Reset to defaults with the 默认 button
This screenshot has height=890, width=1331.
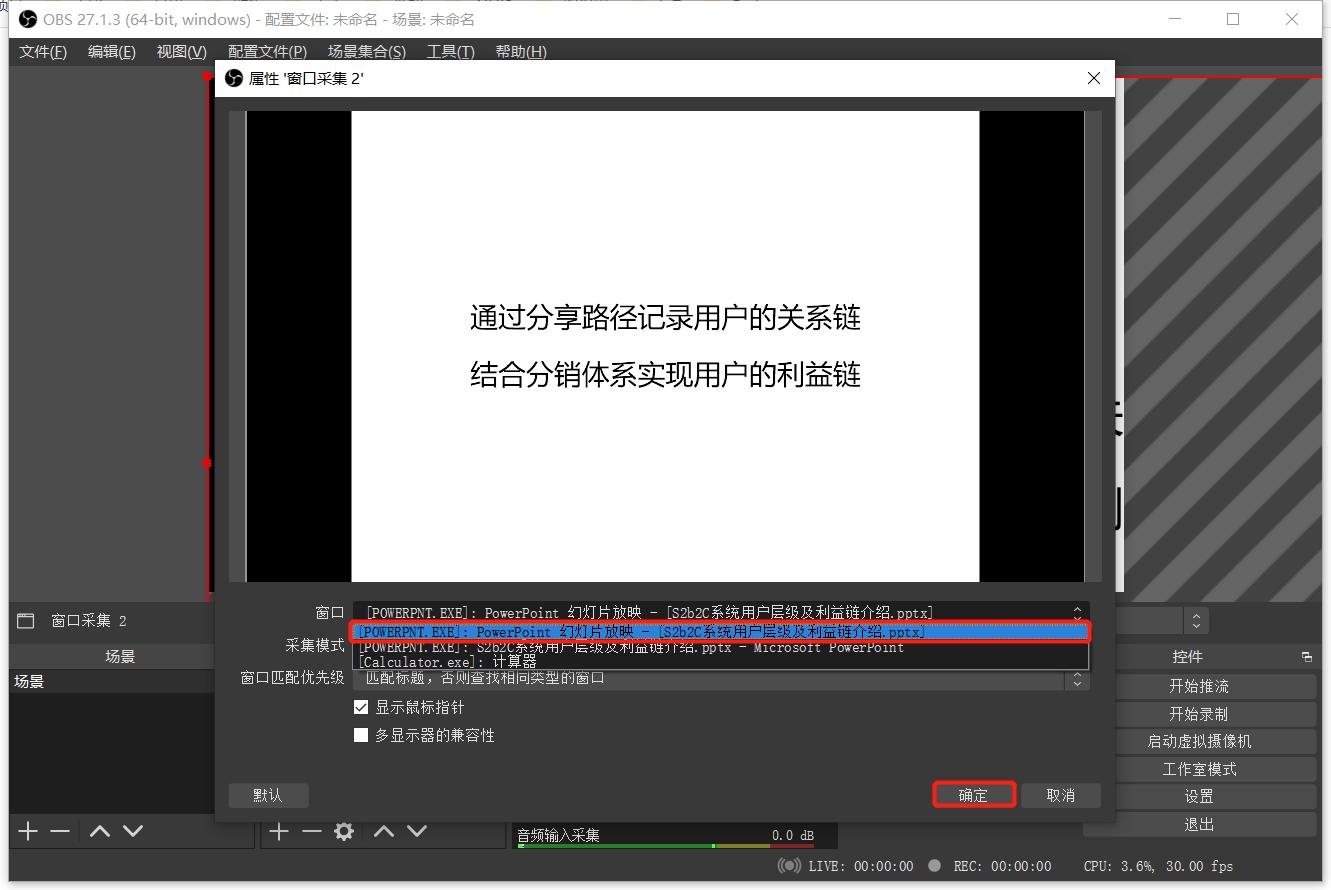[268, 795]
